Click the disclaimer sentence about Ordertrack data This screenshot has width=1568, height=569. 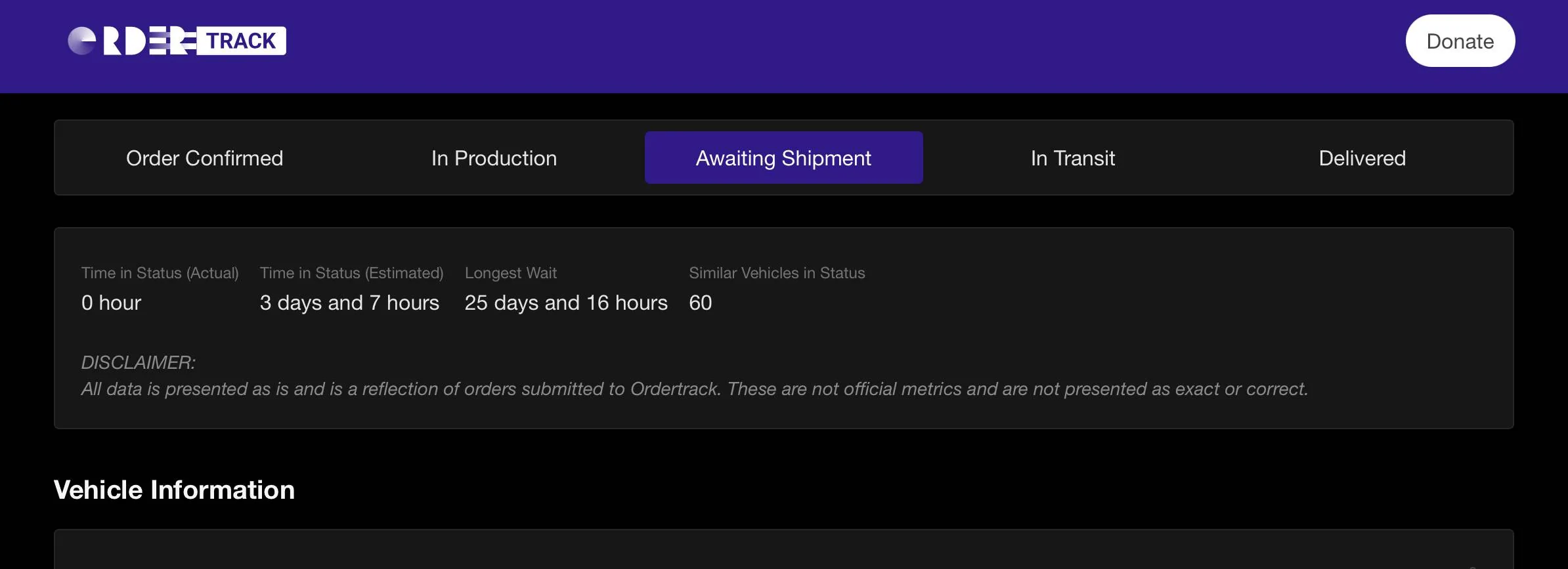tap(694, 389)
